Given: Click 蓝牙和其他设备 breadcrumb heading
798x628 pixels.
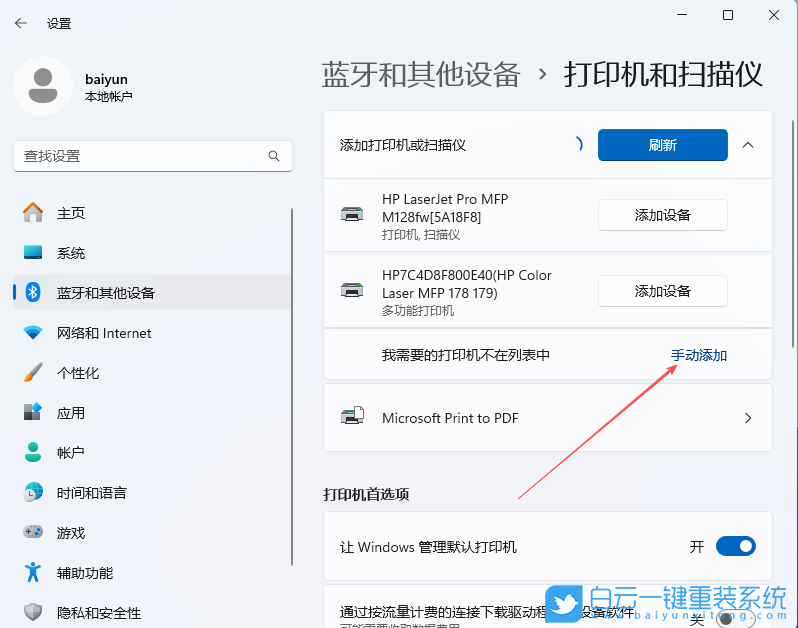Looking at the screenshot, I should [x=421, y=74].
